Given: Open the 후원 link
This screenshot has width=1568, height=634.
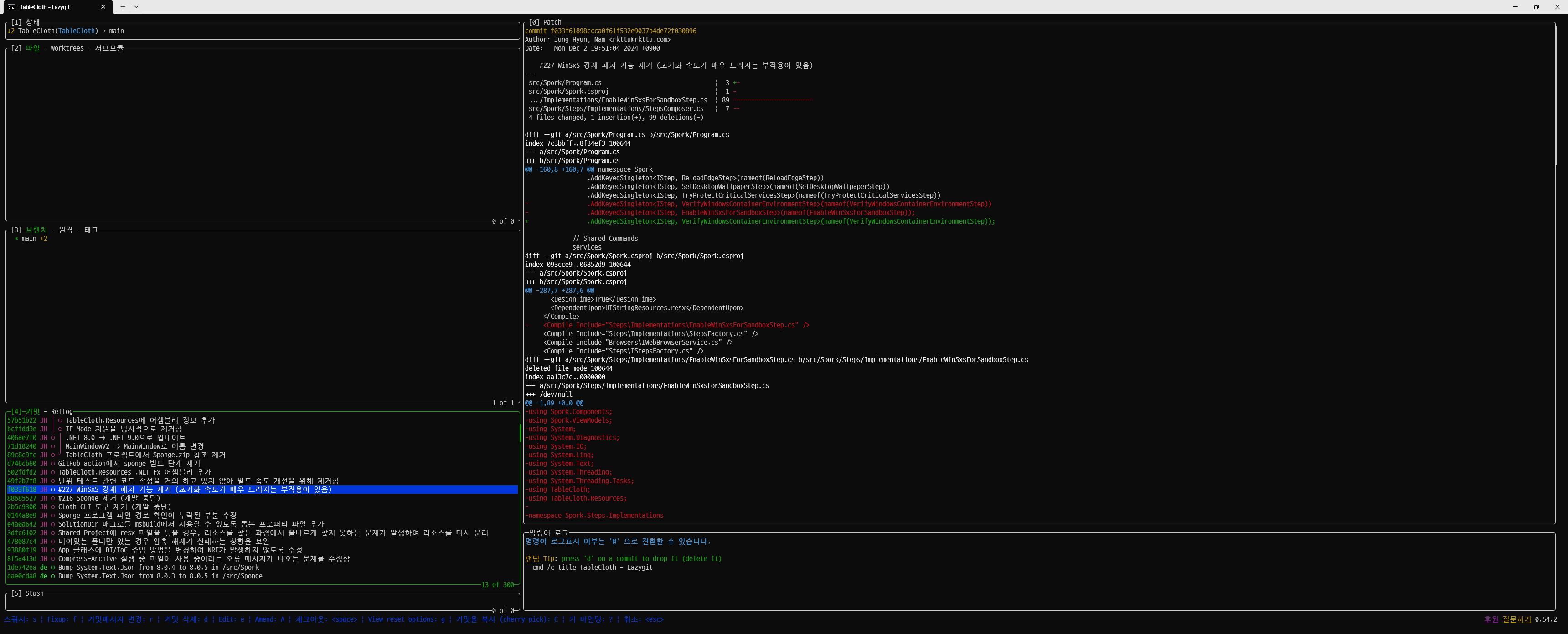Looking at the screenshot, I should pos(1491,619).
